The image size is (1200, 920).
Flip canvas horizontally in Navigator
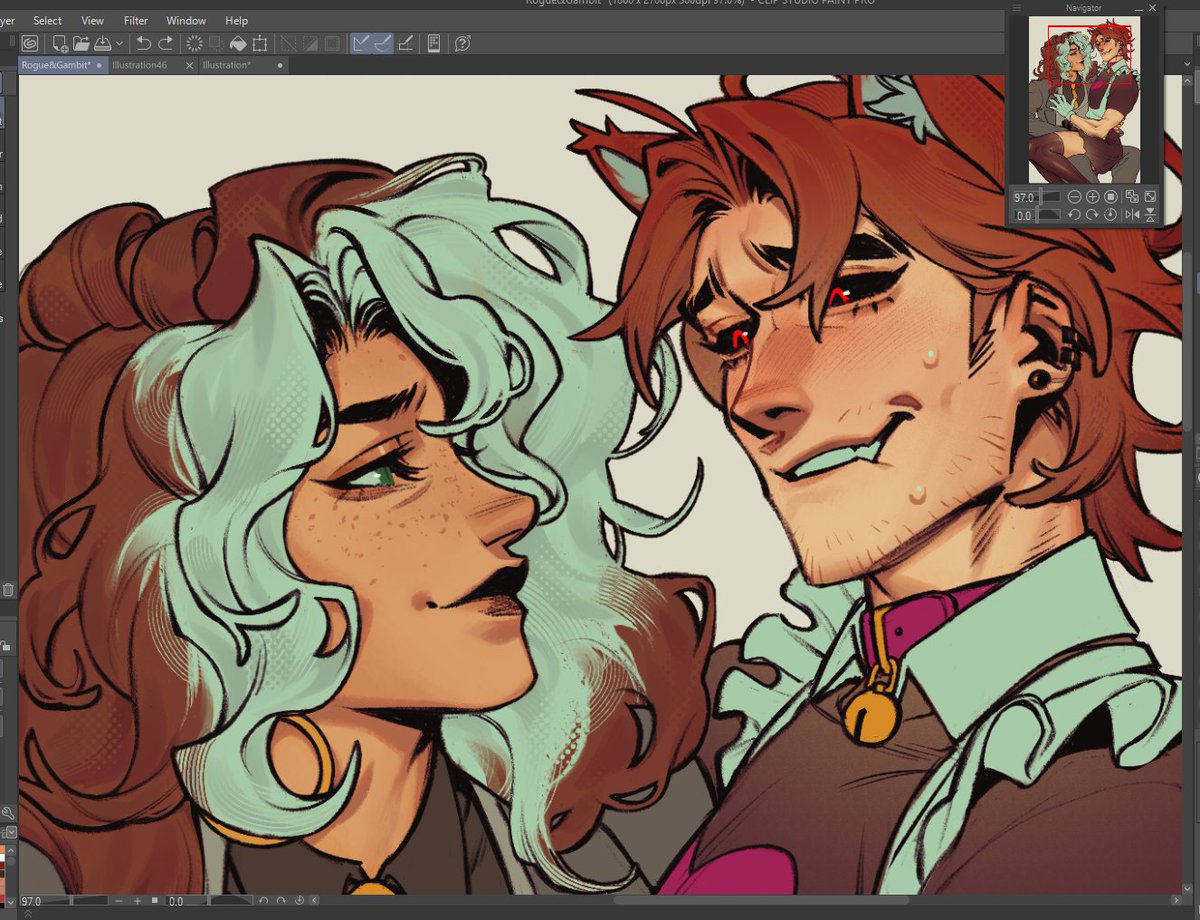[1132, 215]
